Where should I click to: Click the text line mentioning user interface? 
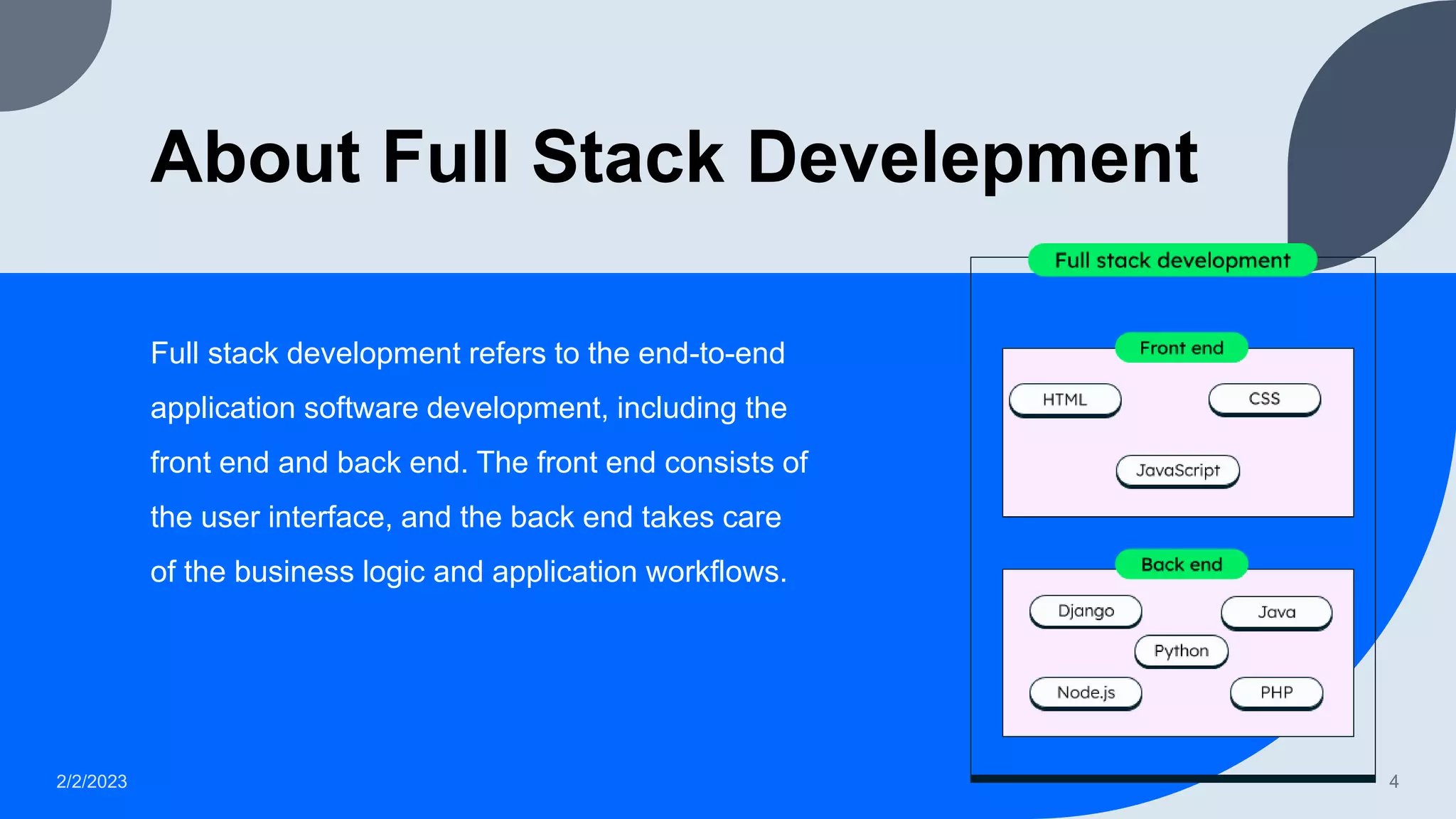(x=466, y=517)
